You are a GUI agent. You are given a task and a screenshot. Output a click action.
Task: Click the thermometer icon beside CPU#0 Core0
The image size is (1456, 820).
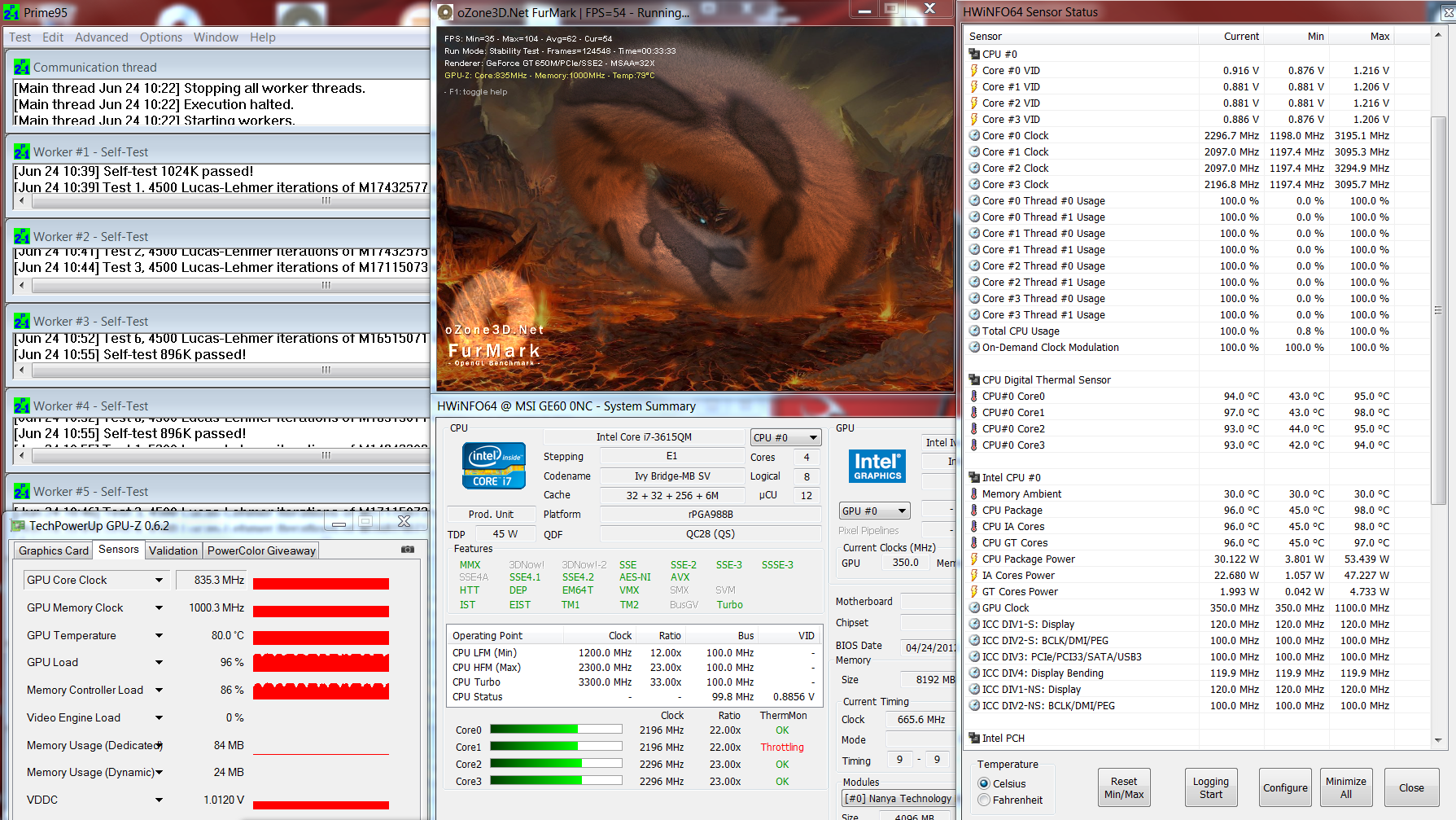[x=974, y=396]
